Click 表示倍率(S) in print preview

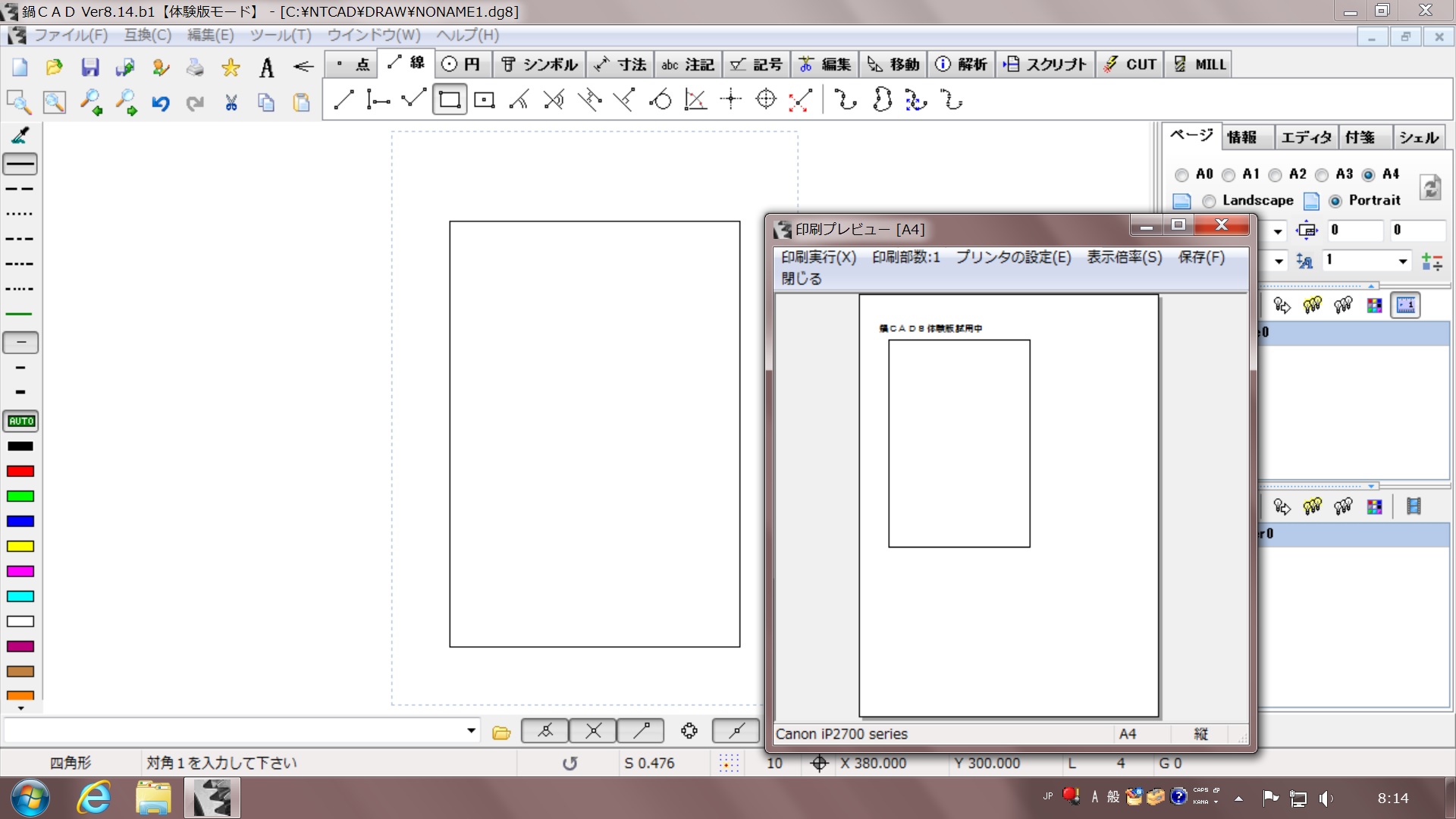[1125, 257]
